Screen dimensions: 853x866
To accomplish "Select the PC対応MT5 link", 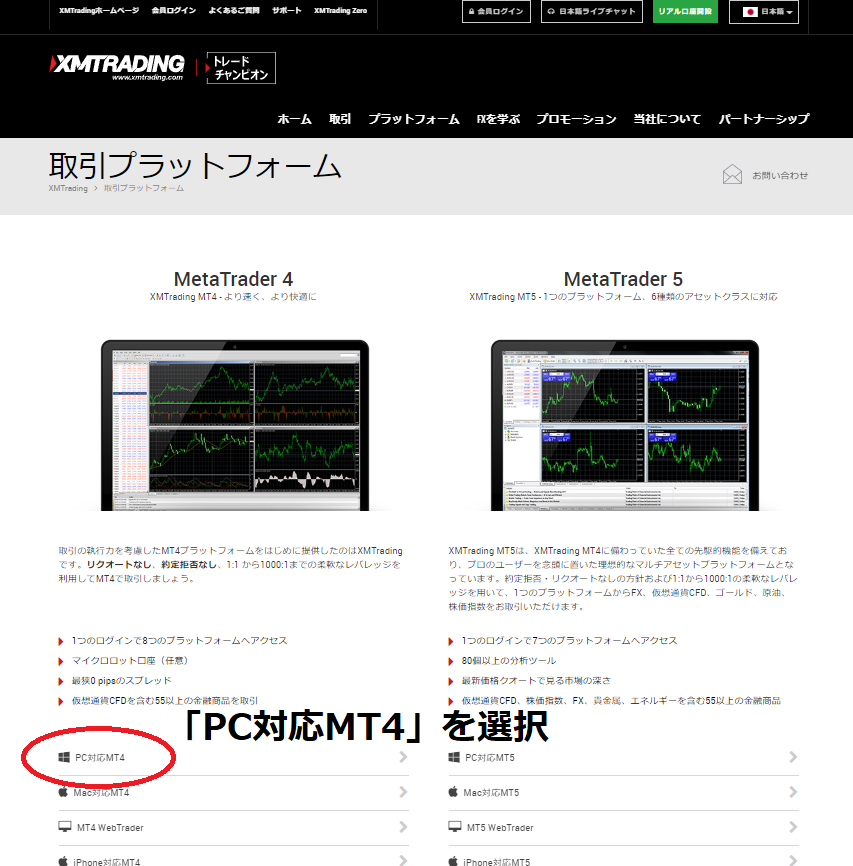I will (490, 758).
